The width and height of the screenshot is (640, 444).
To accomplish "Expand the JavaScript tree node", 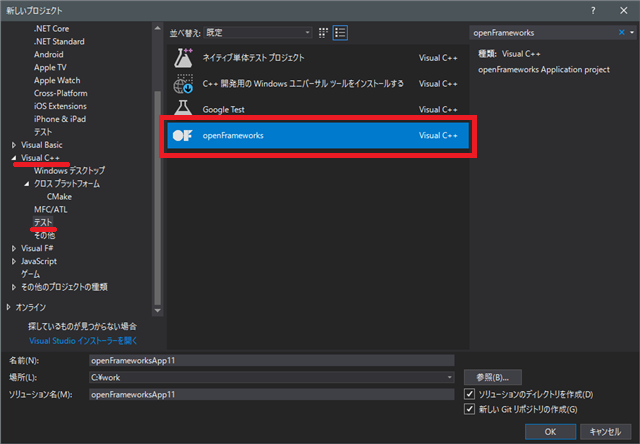I will coord(13,261).
